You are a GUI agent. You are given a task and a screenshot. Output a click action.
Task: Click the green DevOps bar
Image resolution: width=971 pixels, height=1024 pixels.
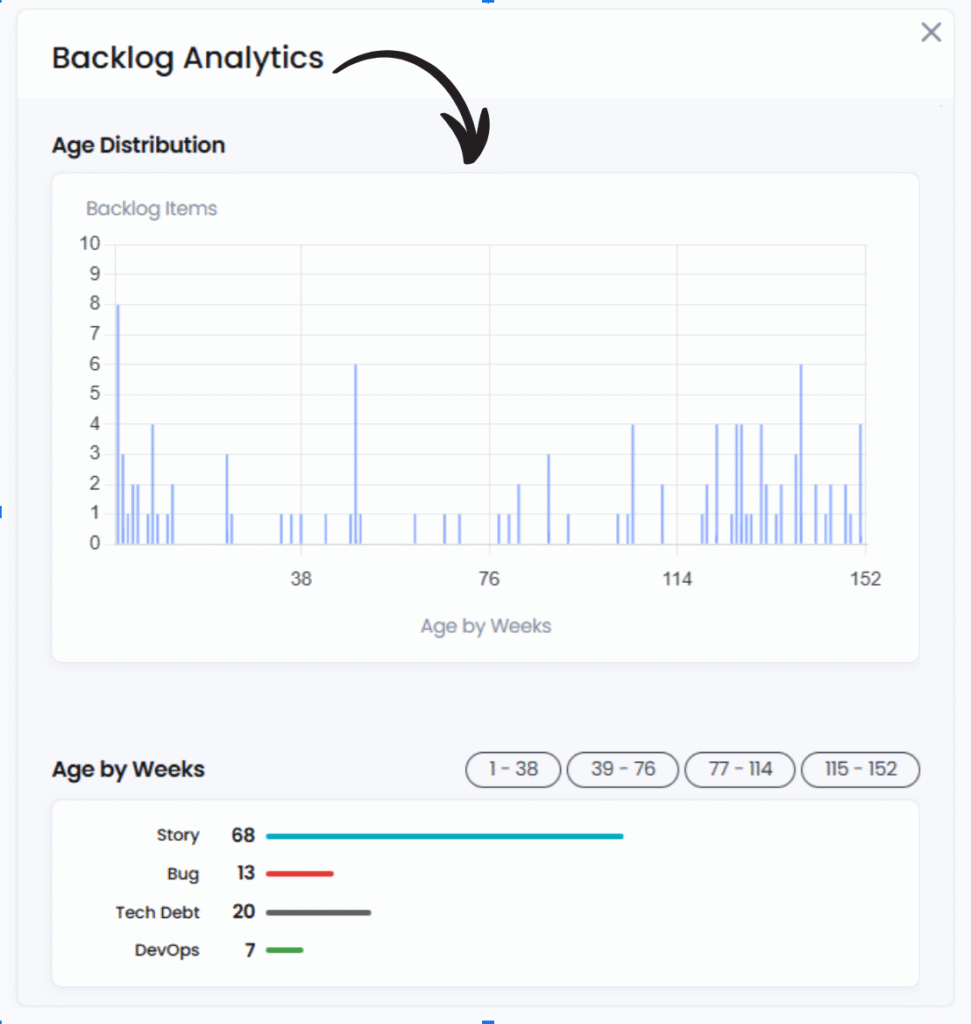click(284, 950)
